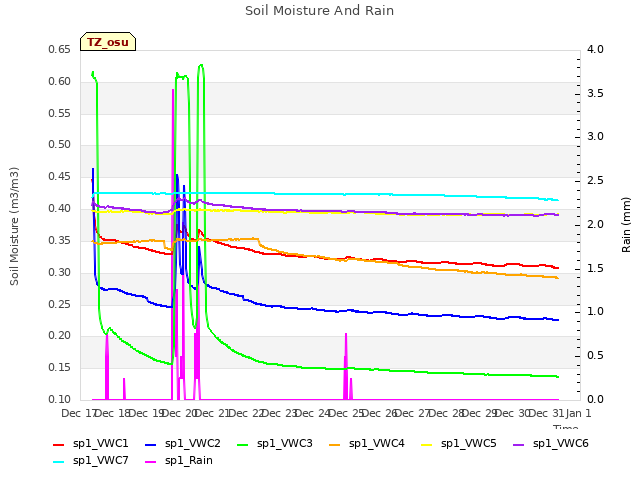Click the Dec 23 x-axis tick label

point(281,413)
